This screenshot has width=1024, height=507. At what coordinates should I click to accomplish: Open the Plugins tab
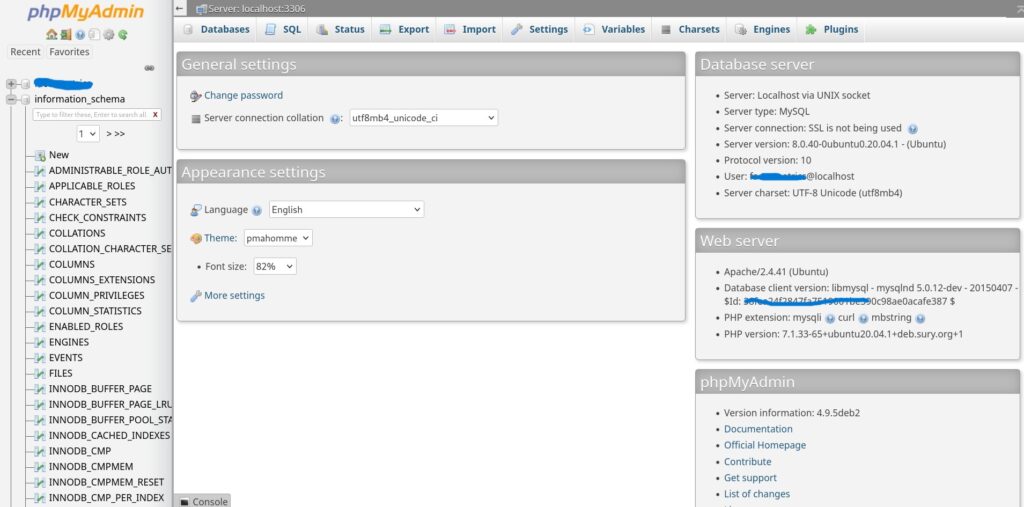(x=832, y=29)
